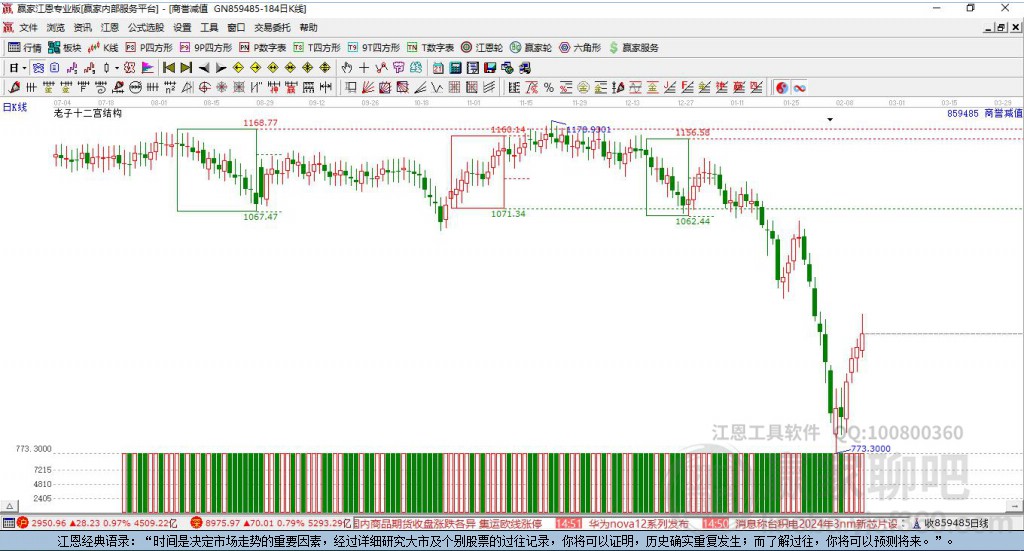Select the n² square number tool
Image resolution: width=1024 pixels, height=551 pixels.
170,87
